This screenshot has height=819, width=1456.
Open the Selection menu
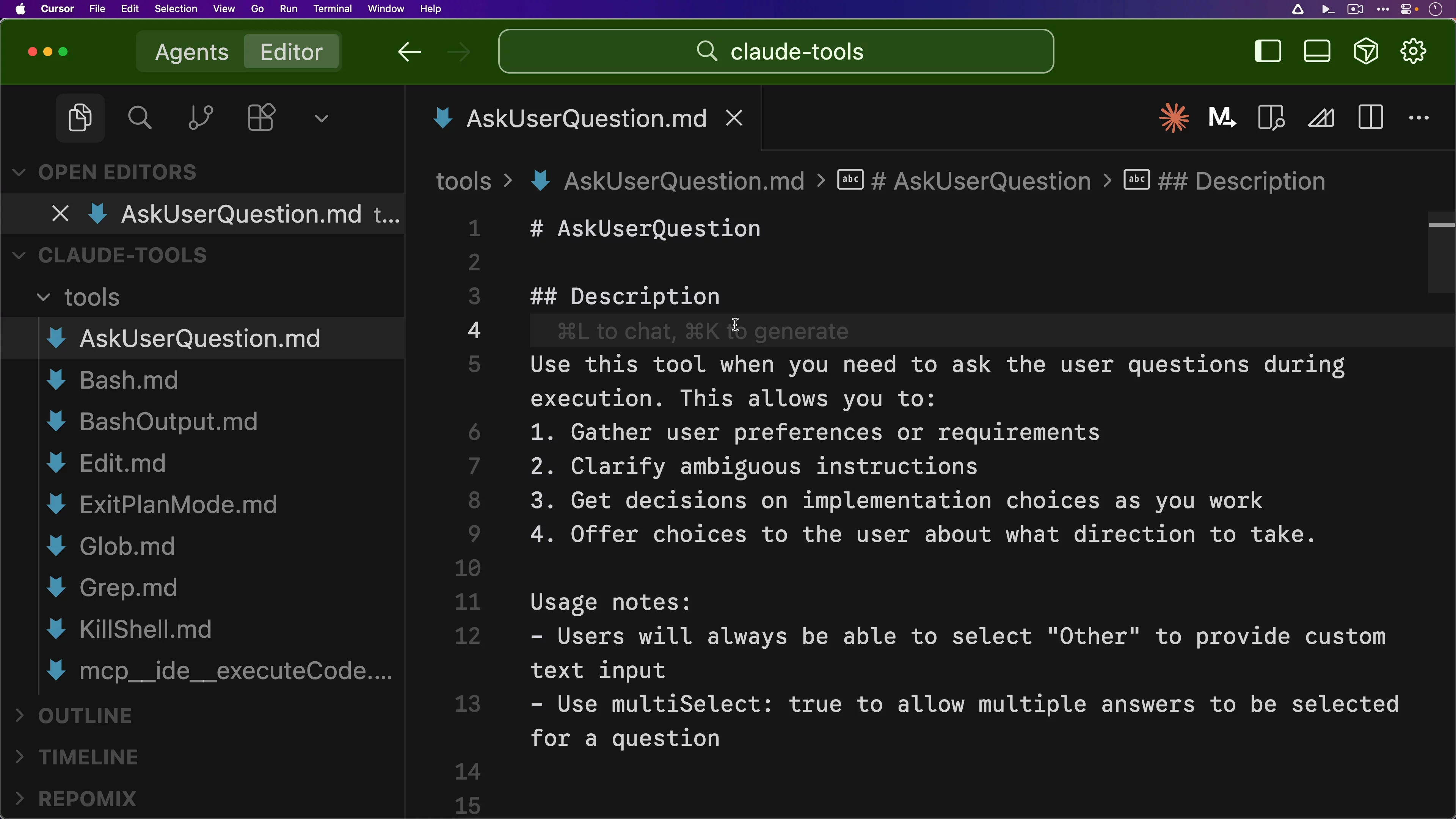176,8
